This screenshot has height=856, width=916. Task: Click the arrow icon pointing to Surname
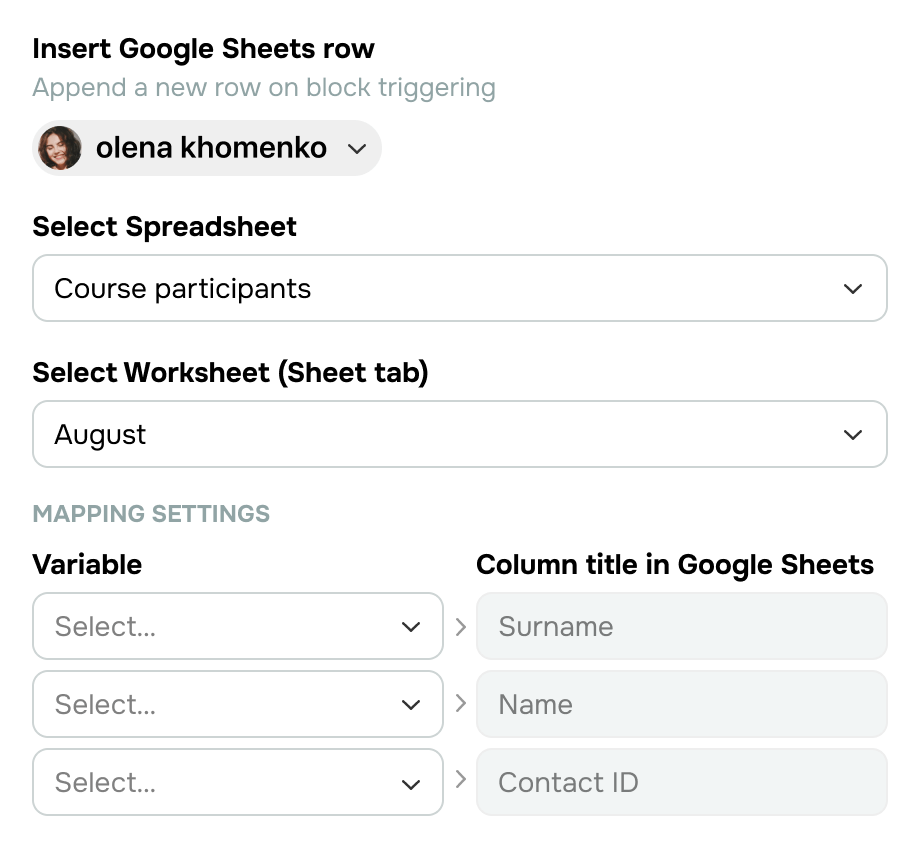460,626
